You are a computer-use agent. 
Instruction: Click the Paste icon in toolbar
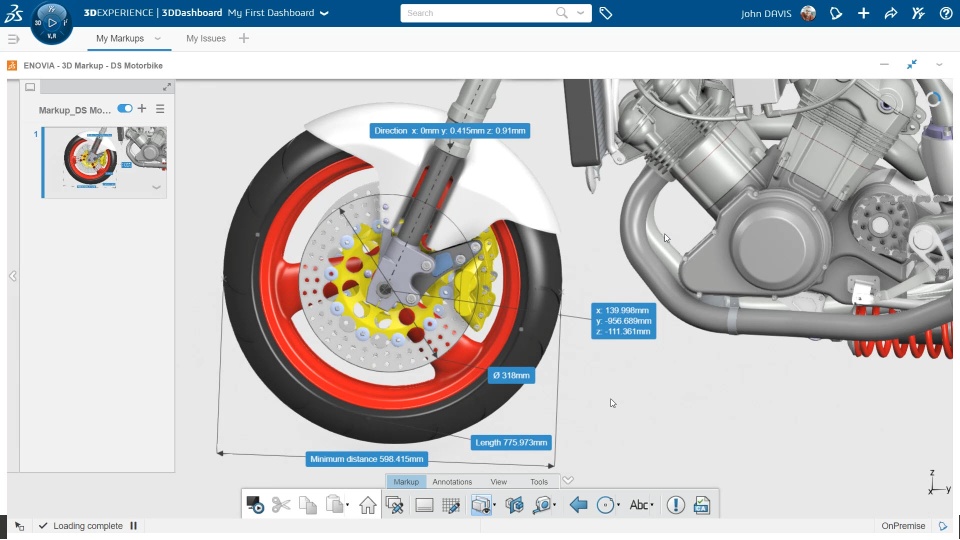click(334, 505)
